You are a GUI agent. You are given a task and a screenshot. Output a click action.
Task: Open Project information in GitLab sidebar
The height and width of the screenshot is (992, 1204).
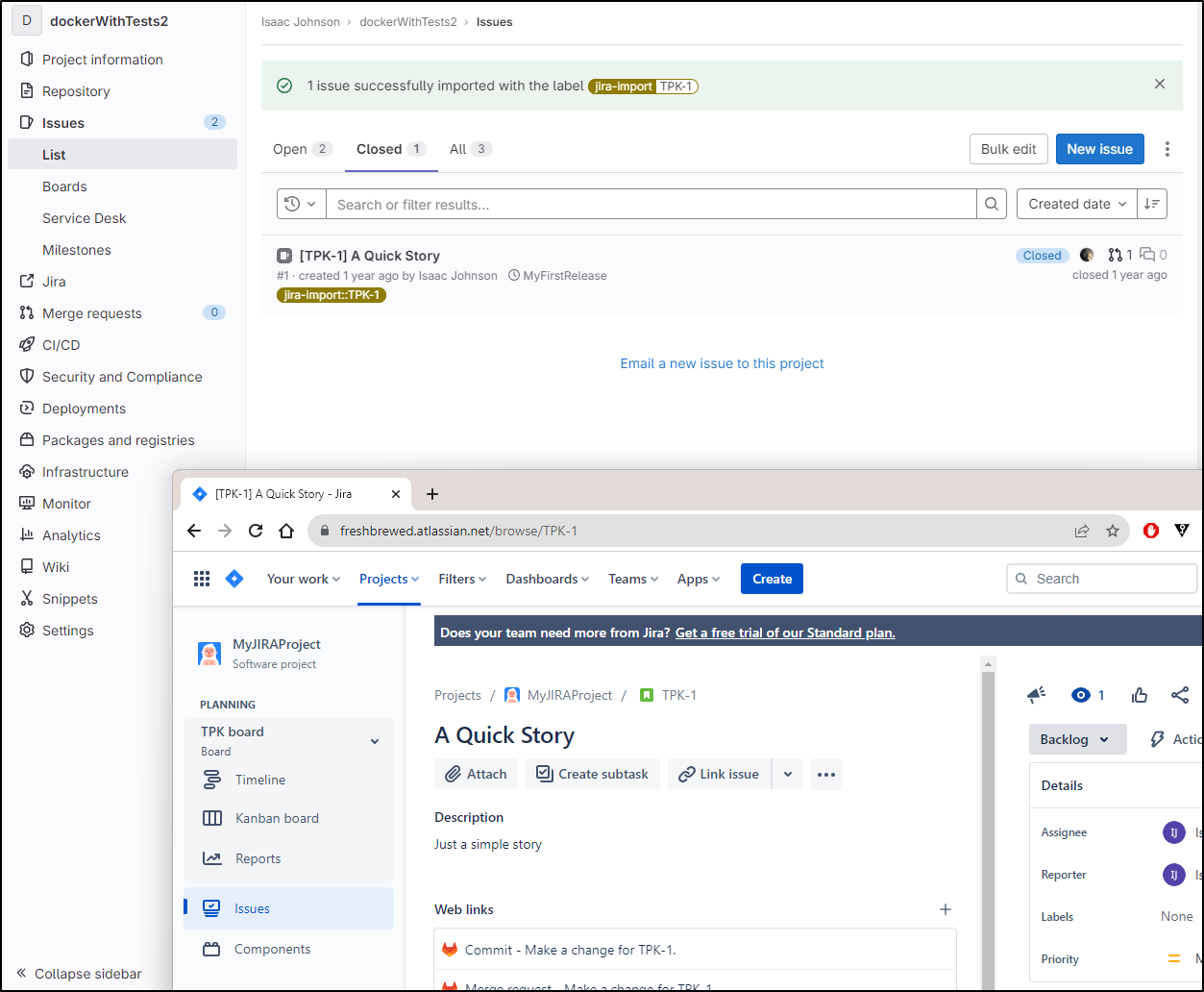[122, 60]
